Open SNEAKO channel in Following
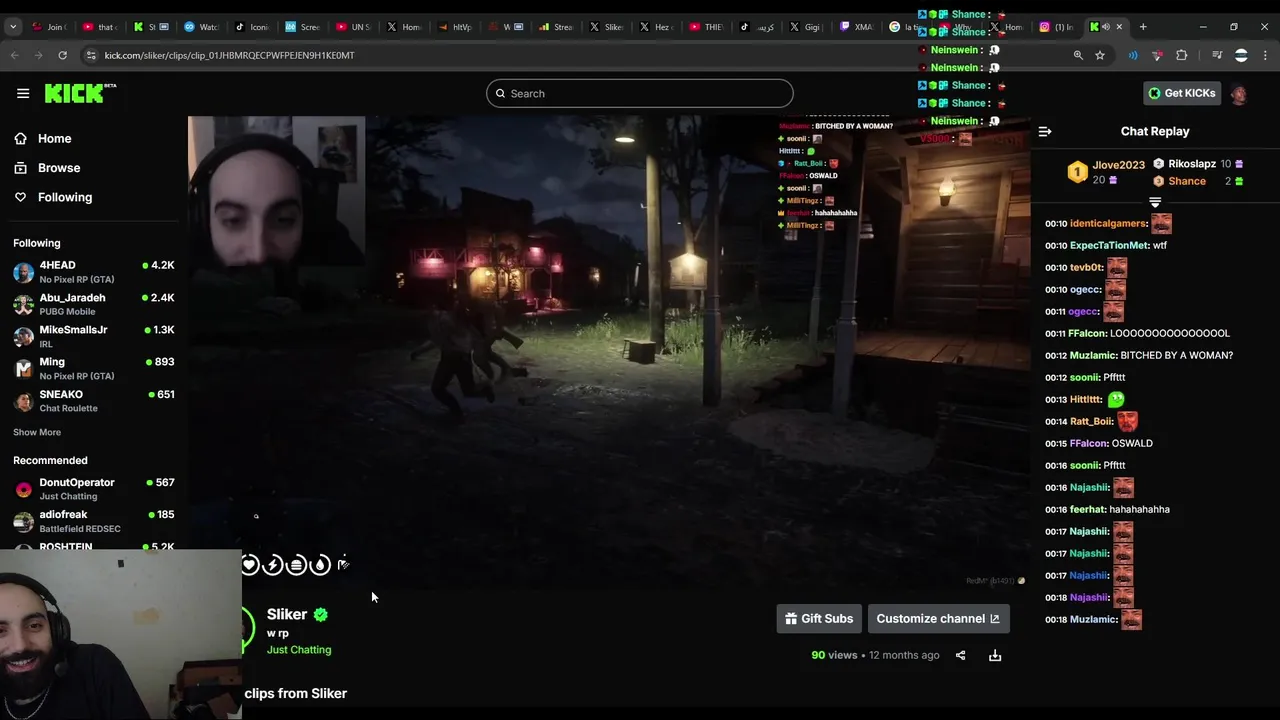 [93, 400]
